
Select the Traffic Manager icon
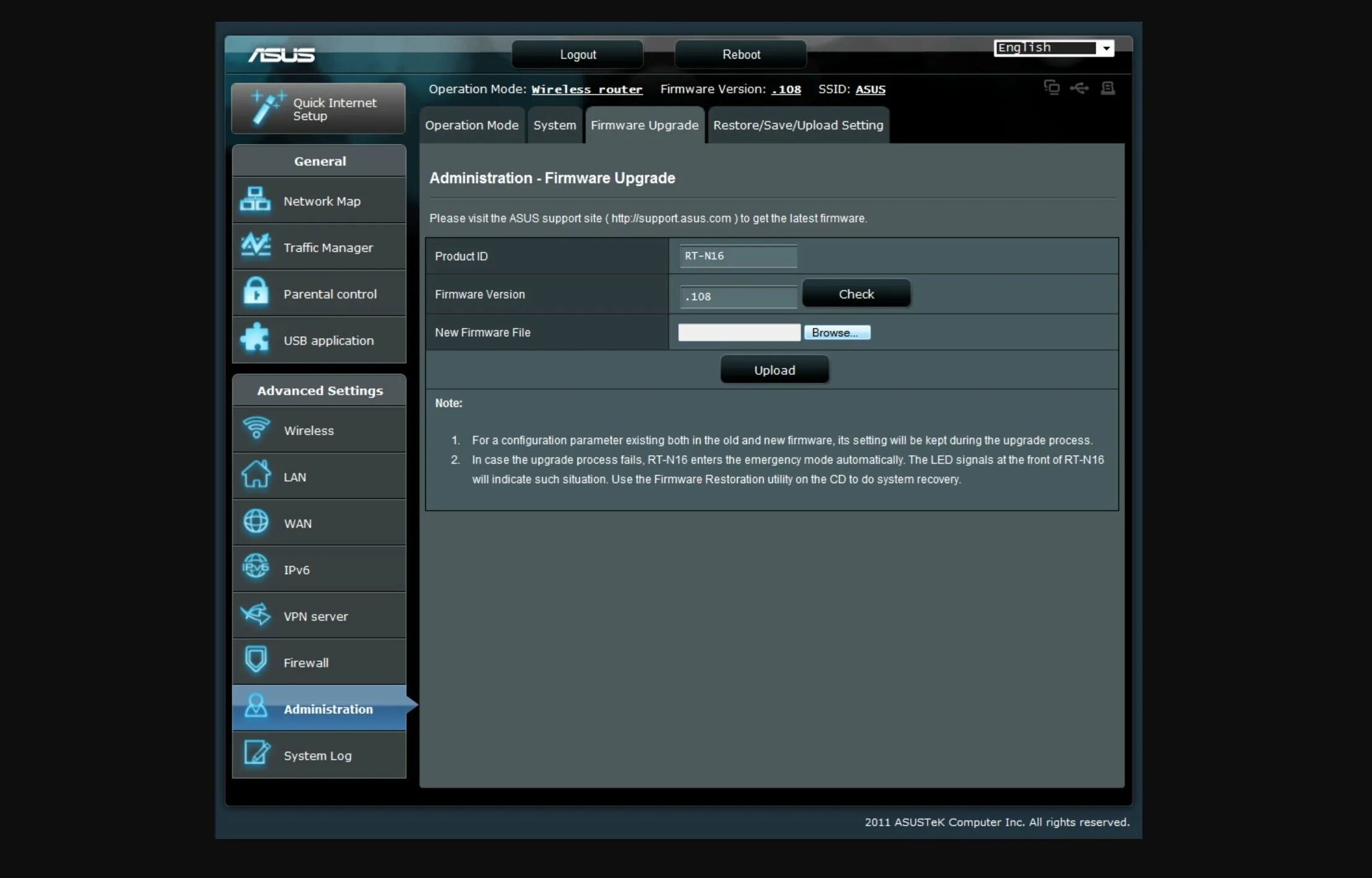pos(257,247)
